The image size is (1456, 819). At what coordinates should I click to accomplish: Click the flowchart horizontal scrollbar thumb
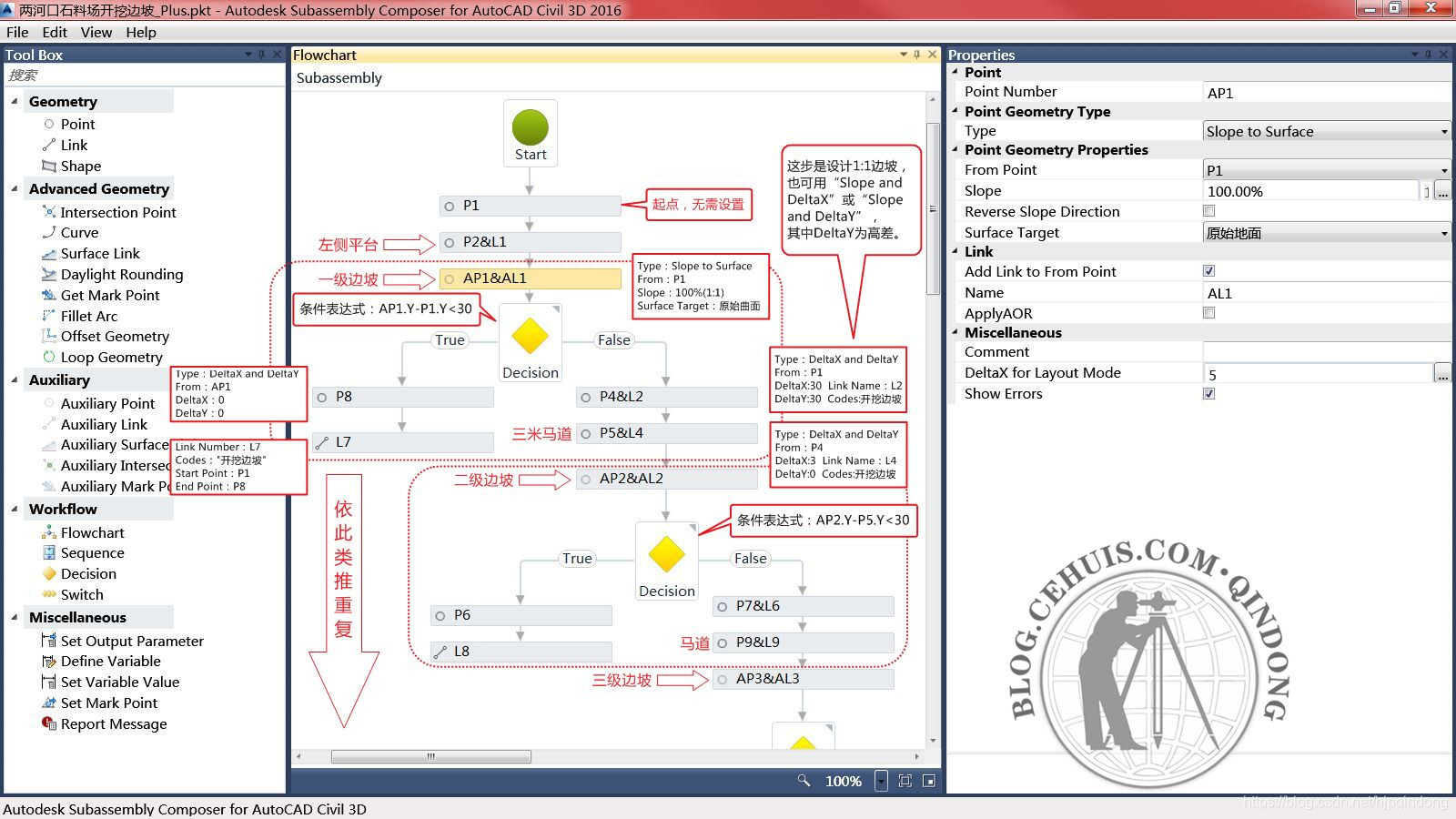coord(430,756)
